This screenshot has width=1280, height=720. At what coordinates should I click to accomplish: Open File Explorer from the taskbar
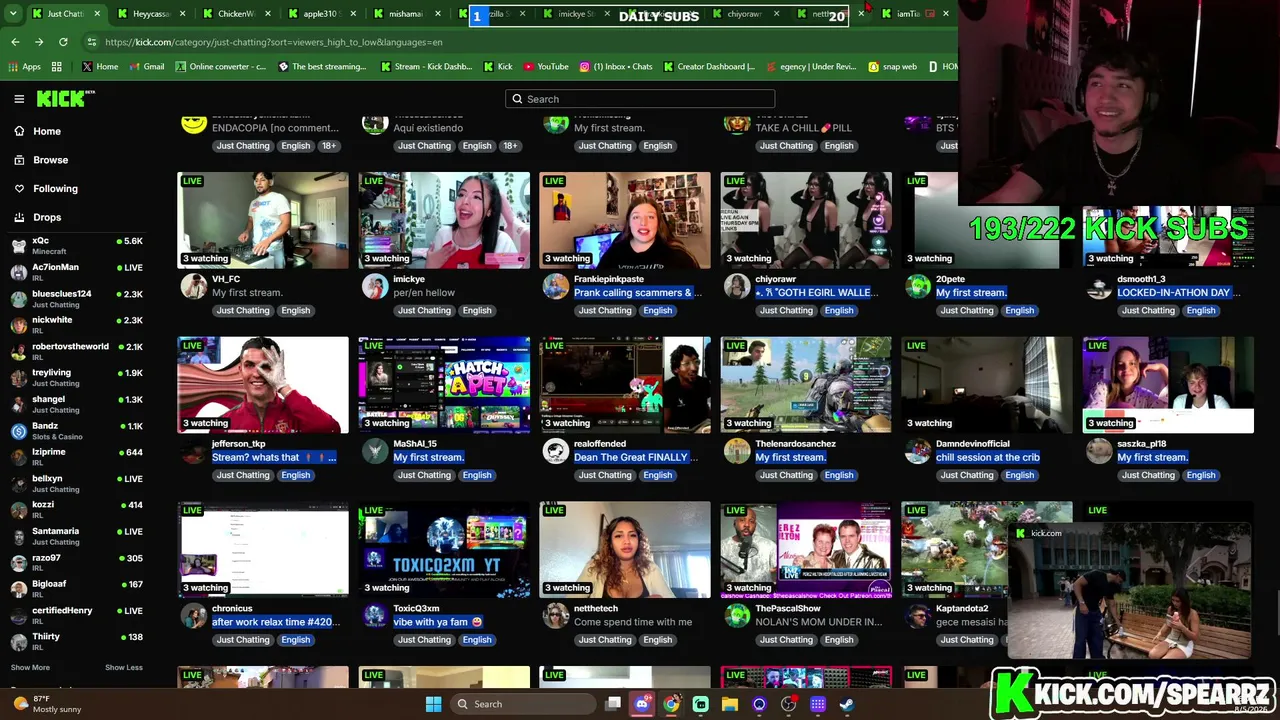pyautogui.click(x=730, y=704)
